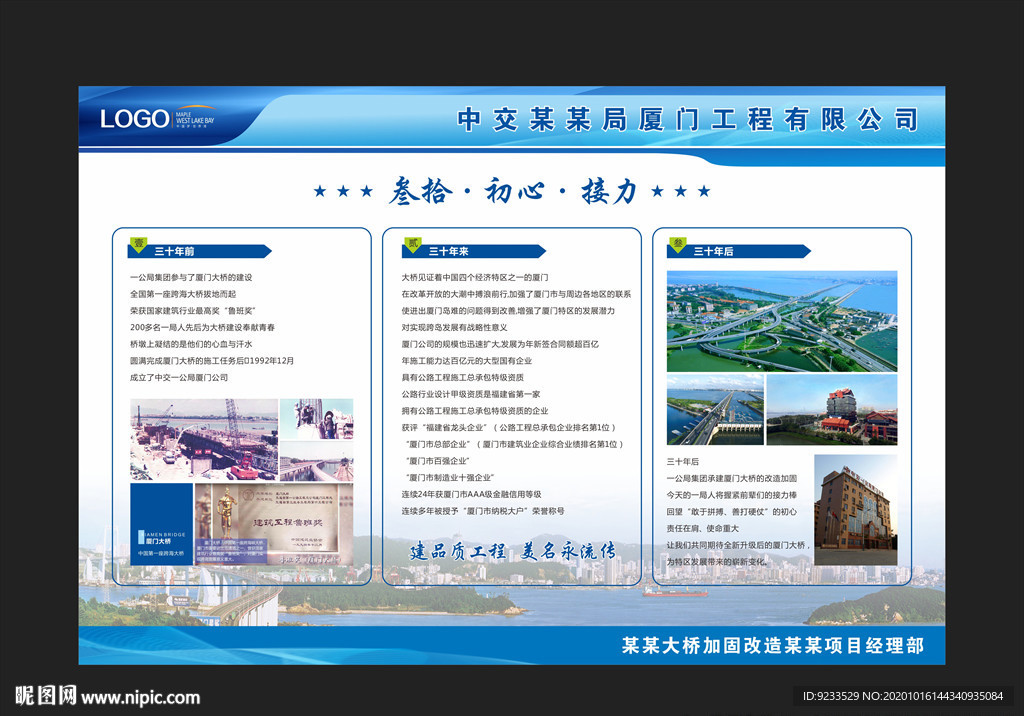Expand the arrow tip of '三十年前' banner
The height and width of the screenshot is (716, 1024).
click(x=269, y=250)
